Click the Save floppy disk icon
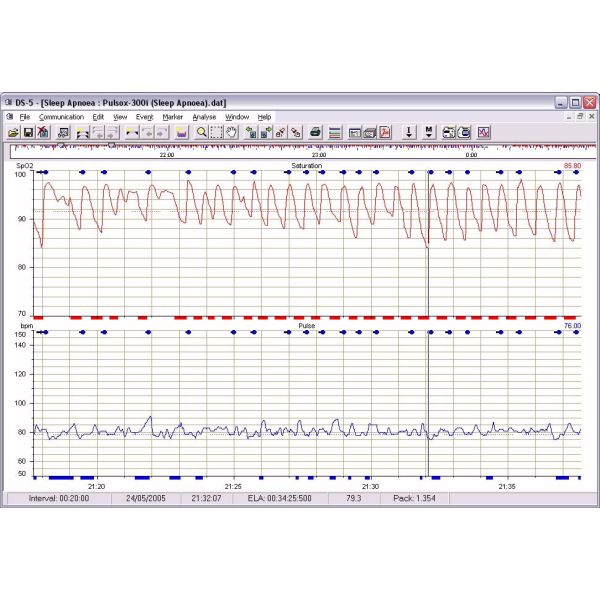The width and height of the screenshot is (600, 600). (x=28, y=133)
